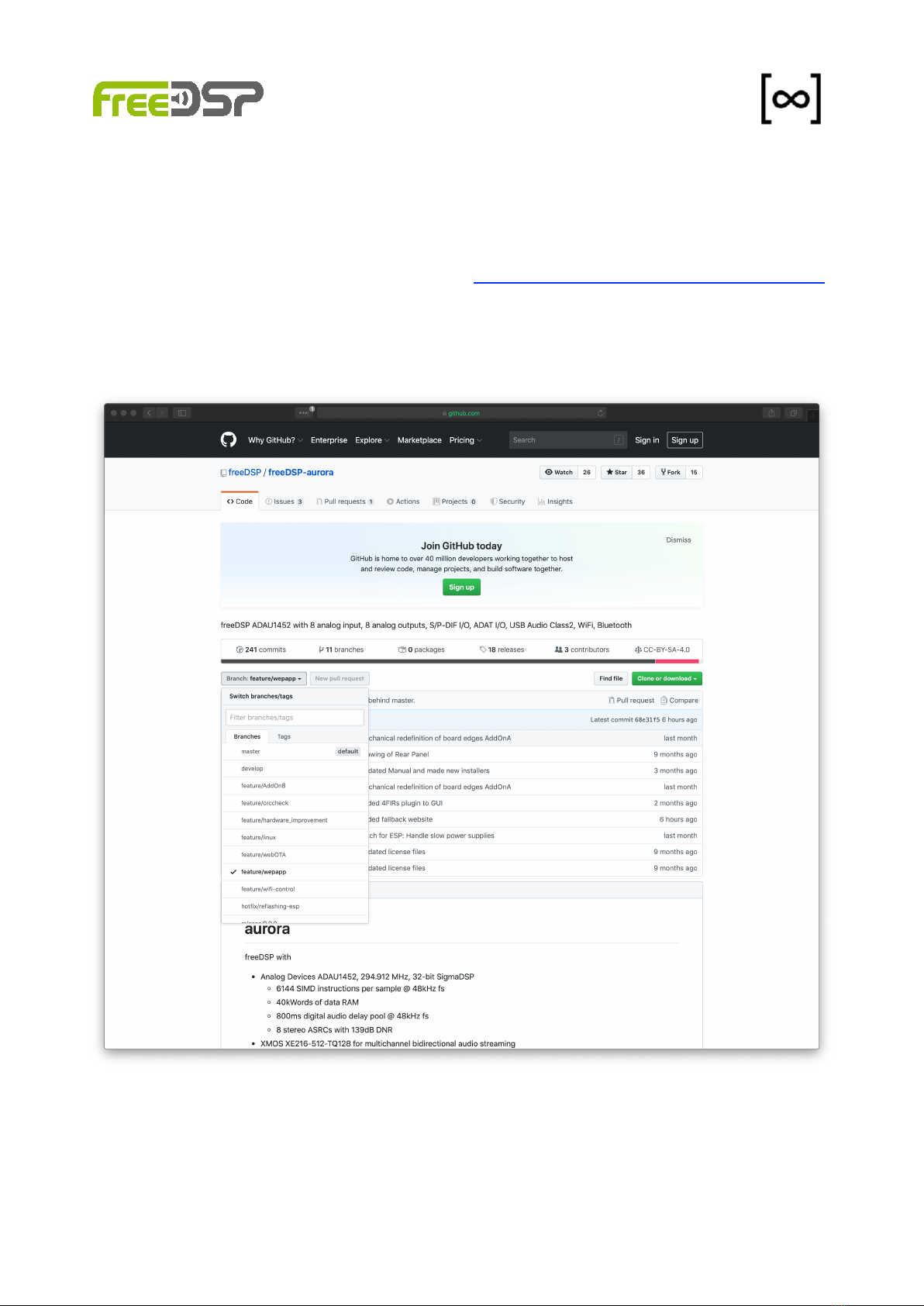924x1306 pixels.
Task: Focus the GitHub Search field
Action: [567, 440]
